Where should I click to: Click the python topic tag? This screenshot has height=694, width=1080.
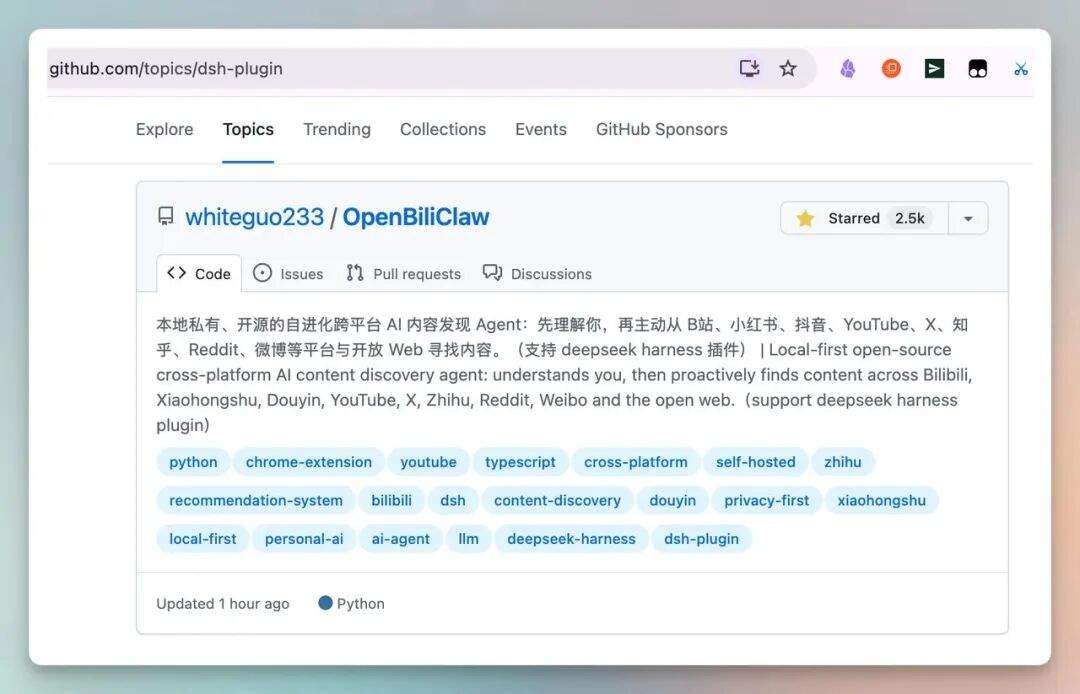coord(194,462)
